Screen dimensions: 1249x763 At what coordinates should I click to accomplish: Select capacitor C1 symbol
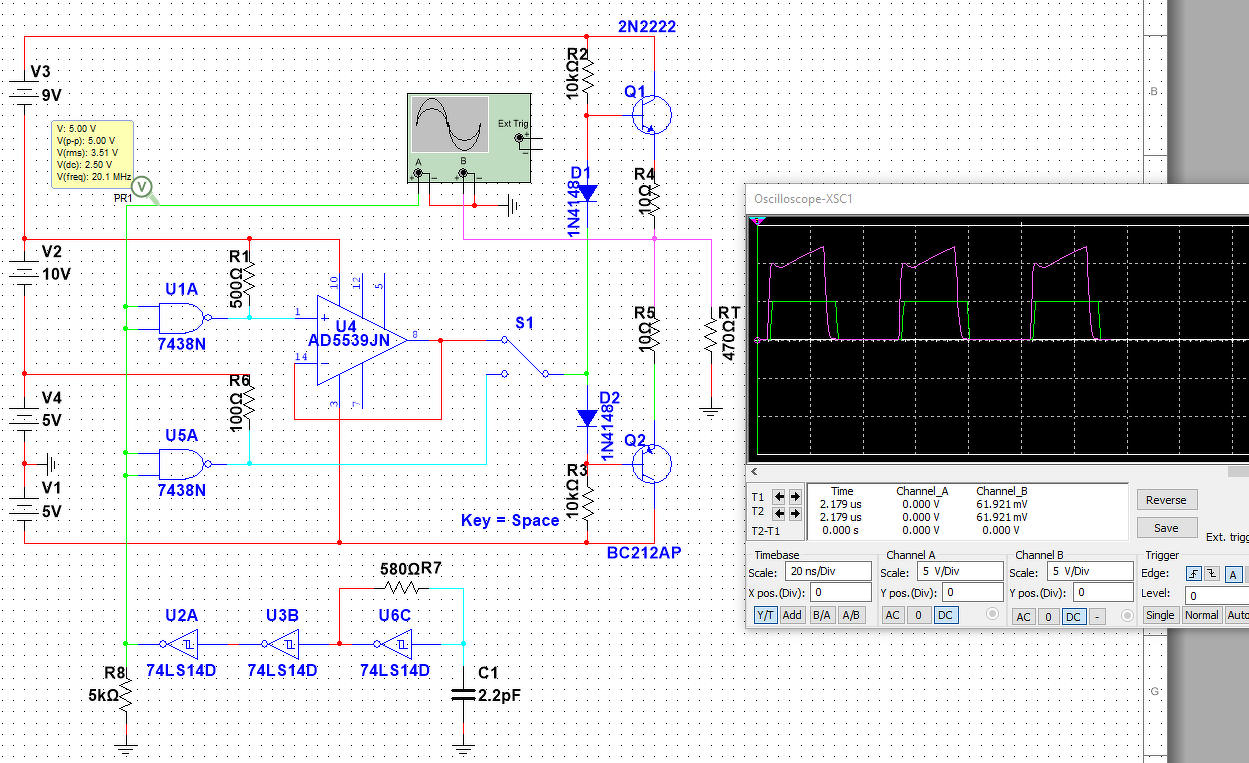[x=463, y=693]
